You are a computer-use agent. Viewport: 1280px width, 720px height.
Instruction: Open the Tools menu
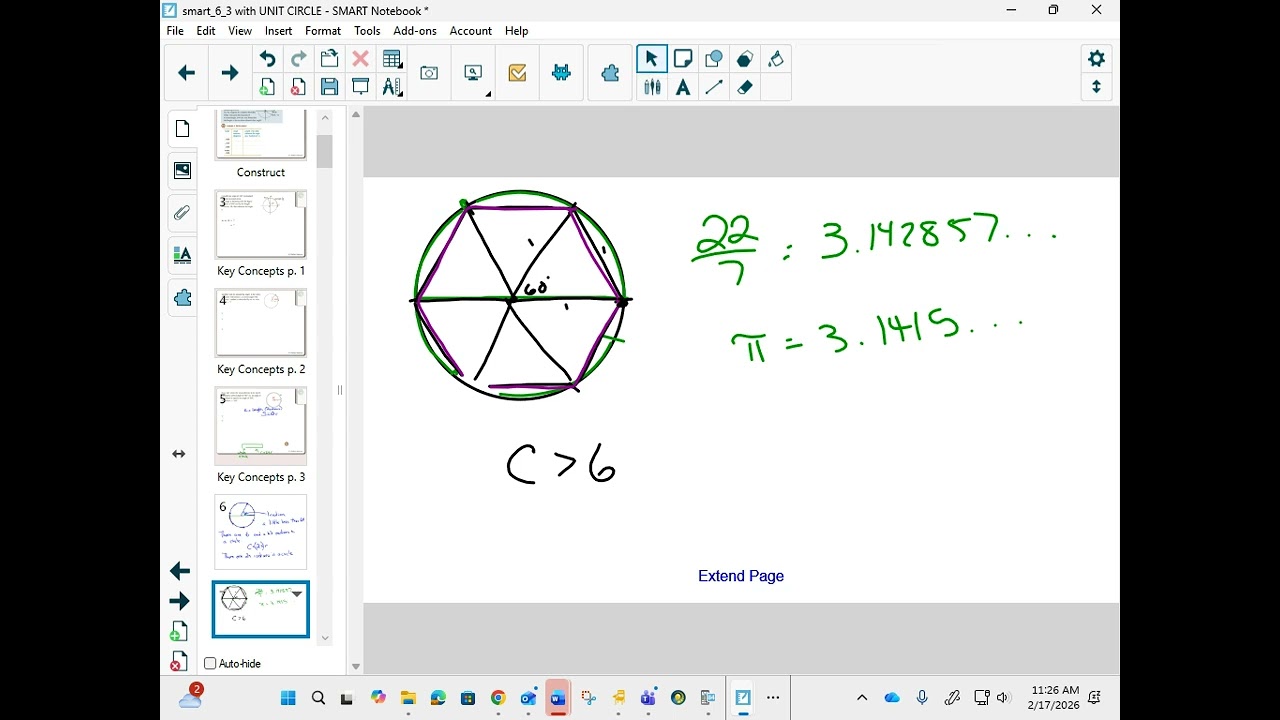pos(367,31)
